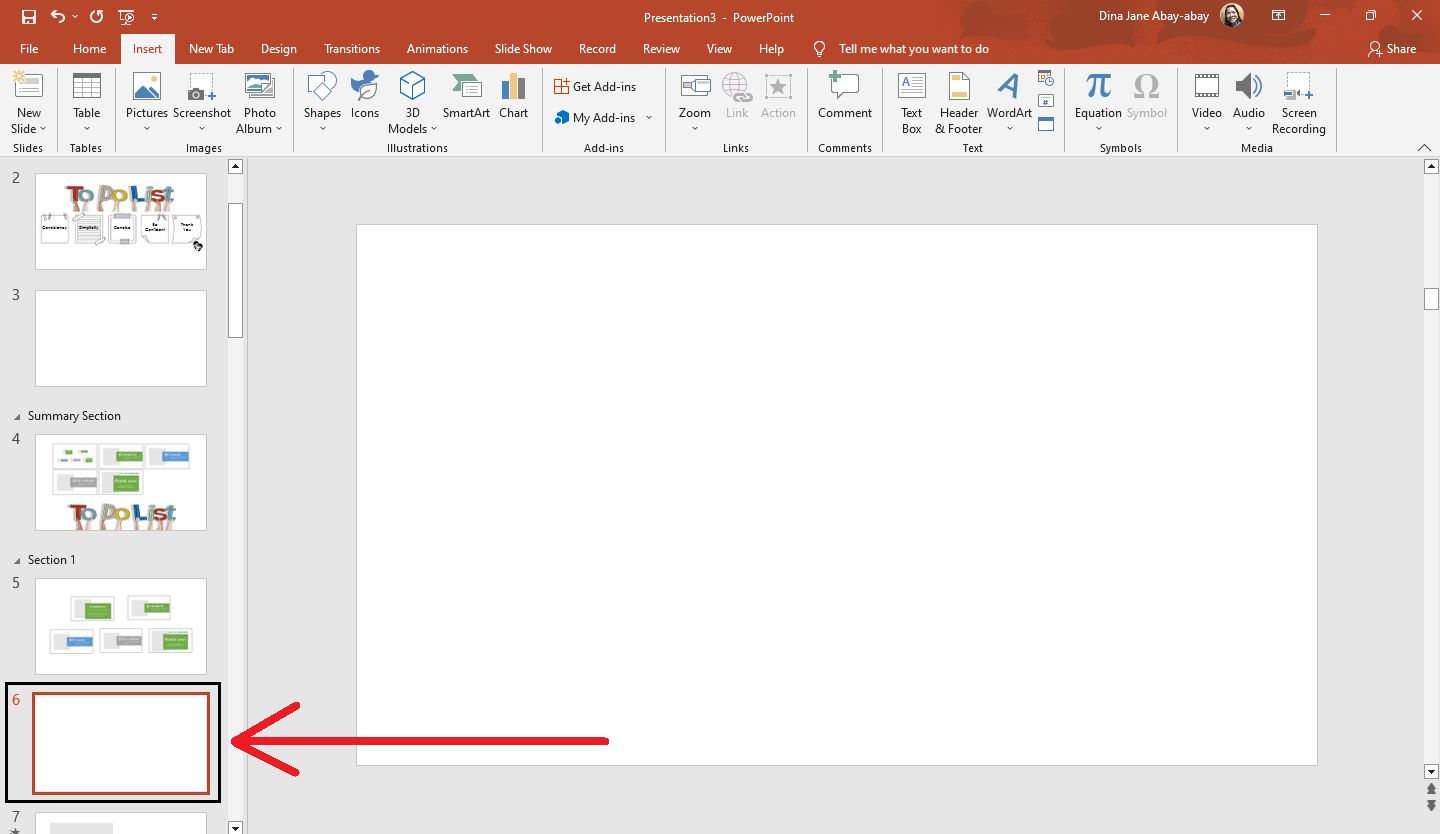Insert a 3D Model
1440x834 pixels.
click(x=412, y=100)
